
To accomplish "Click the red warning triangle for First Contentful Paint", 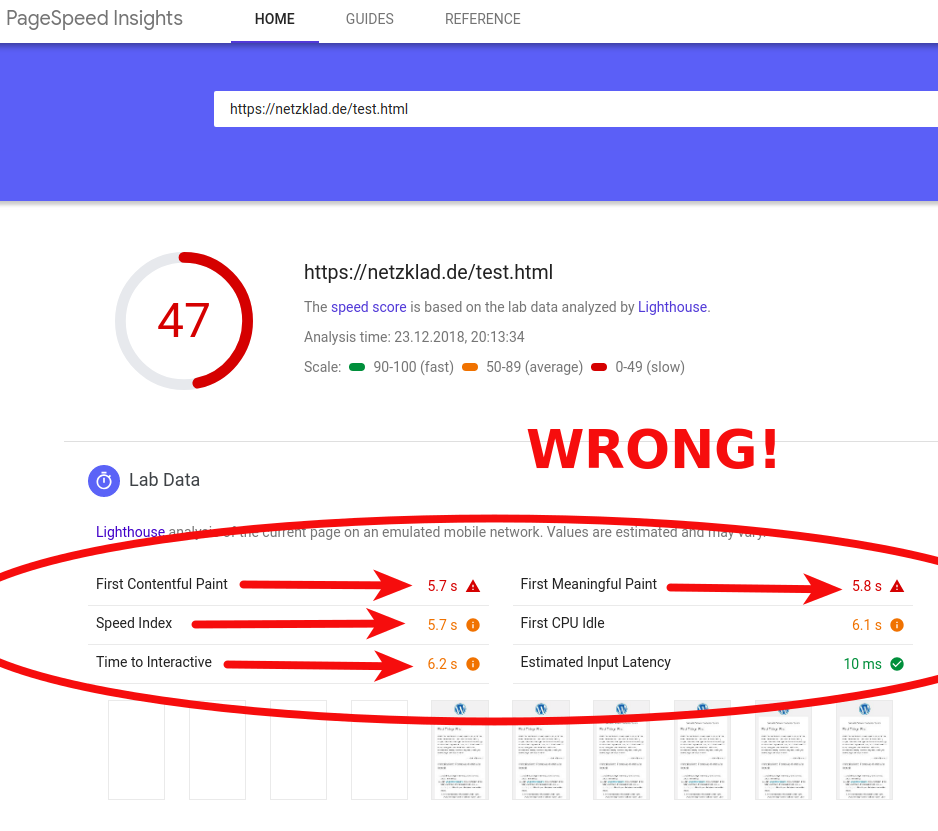I will tap(473, 586).
